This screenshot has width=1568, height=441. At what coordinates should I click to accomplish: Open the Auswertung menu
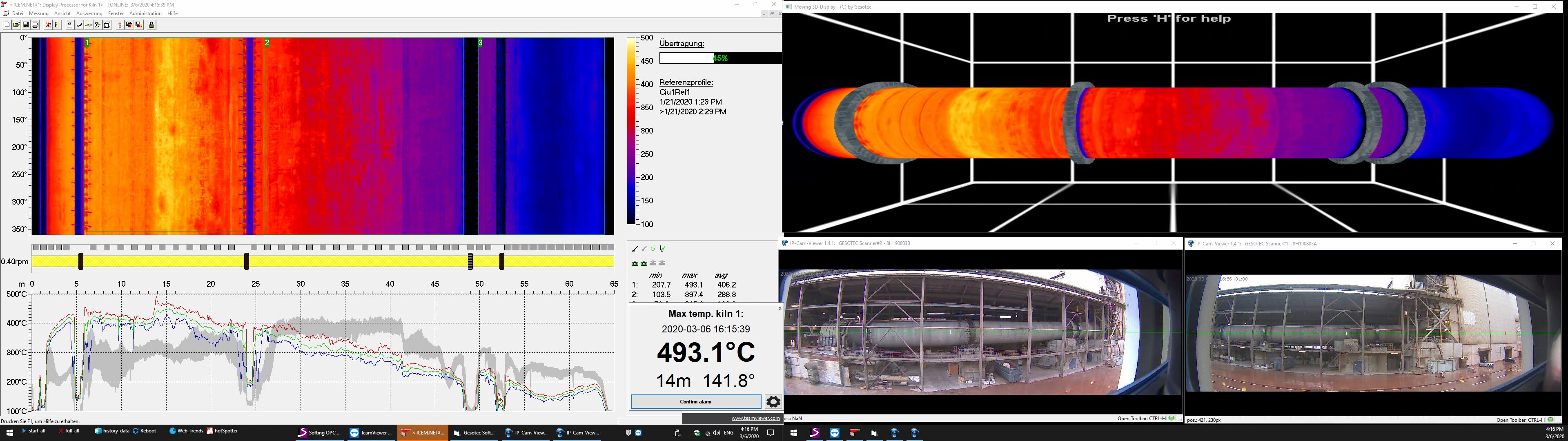[x=89, y=13]
